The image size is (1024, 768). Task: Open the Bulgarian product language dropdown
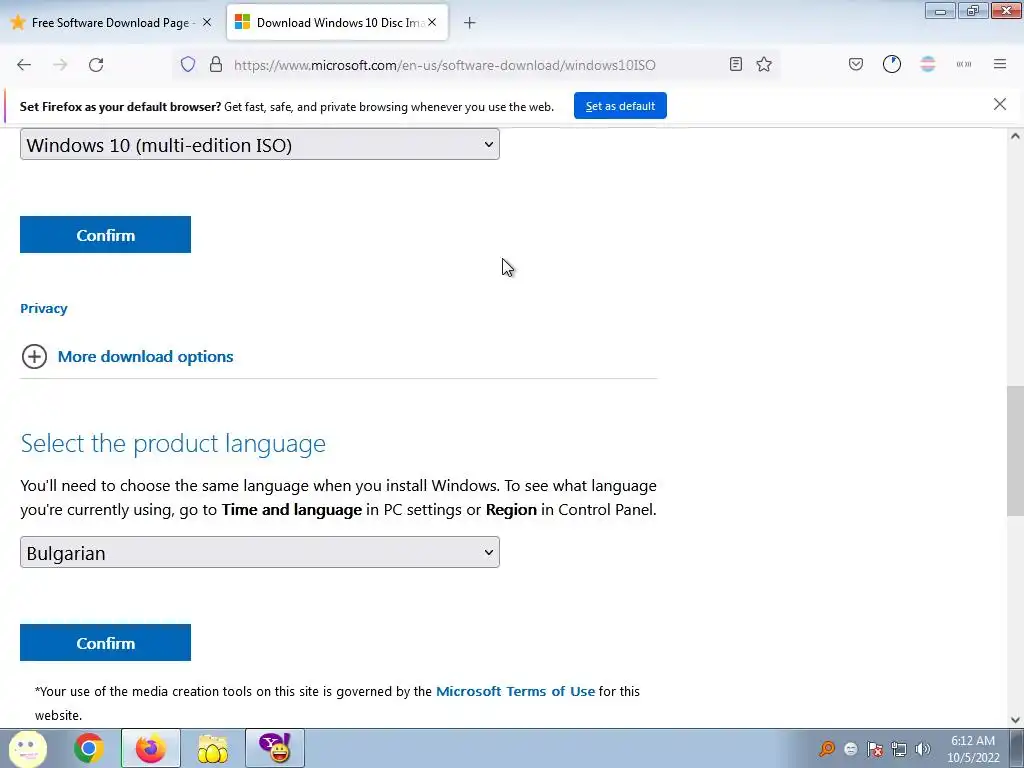(260, 552)
